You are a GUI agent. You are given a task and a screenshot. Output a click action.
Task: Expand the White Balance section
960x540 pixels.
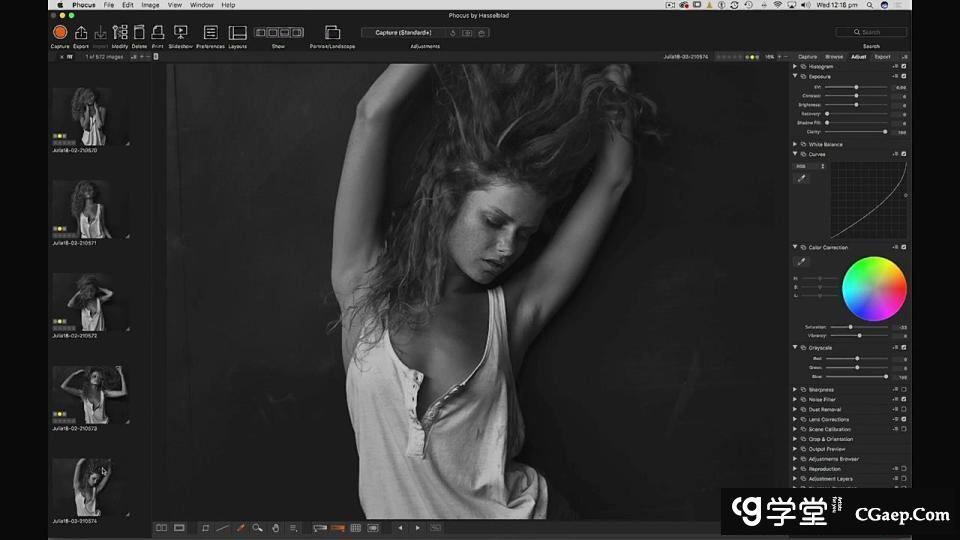(x=796, y=144)
